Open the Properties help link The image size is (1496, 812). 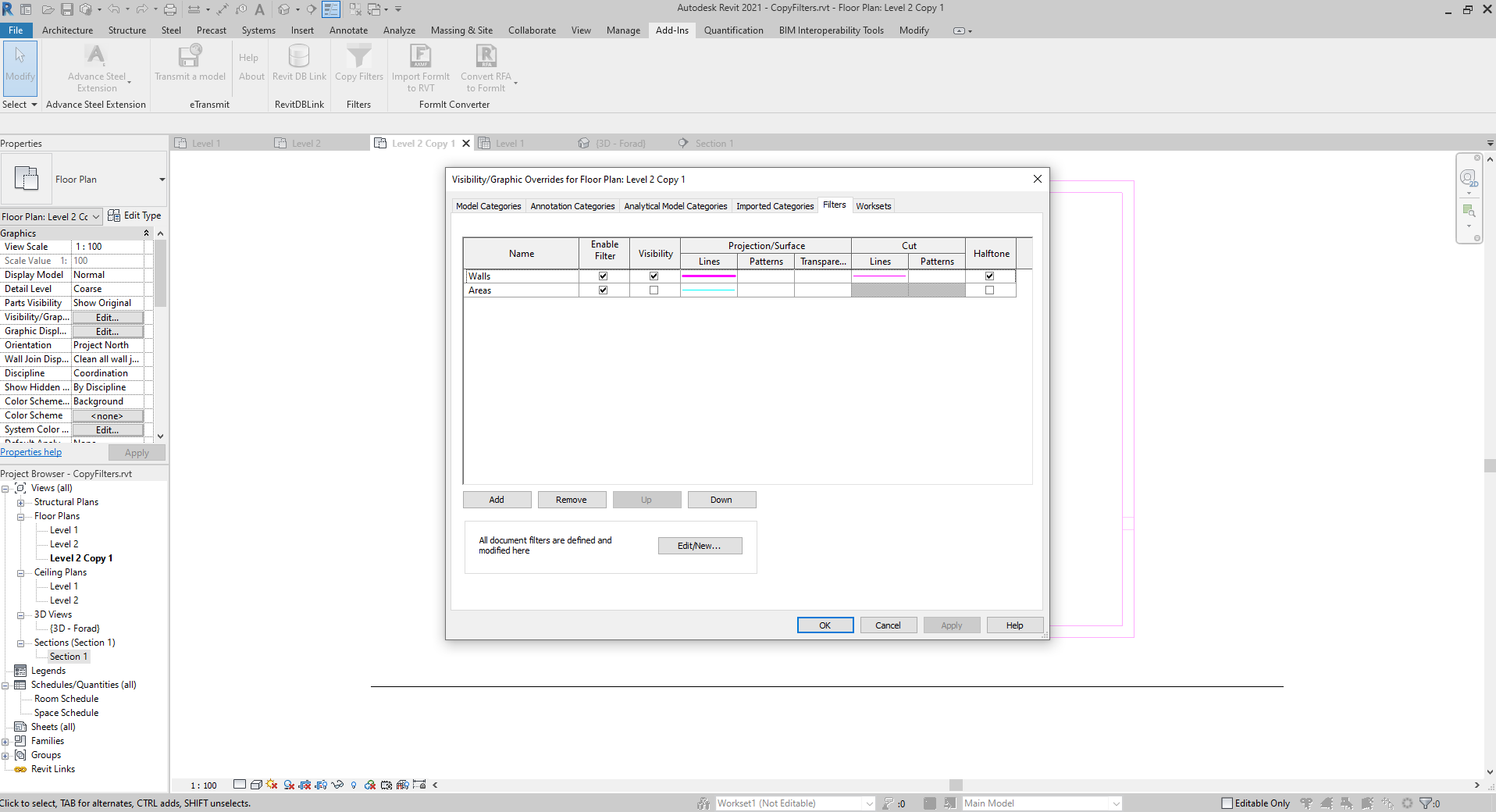click(31, 452)
